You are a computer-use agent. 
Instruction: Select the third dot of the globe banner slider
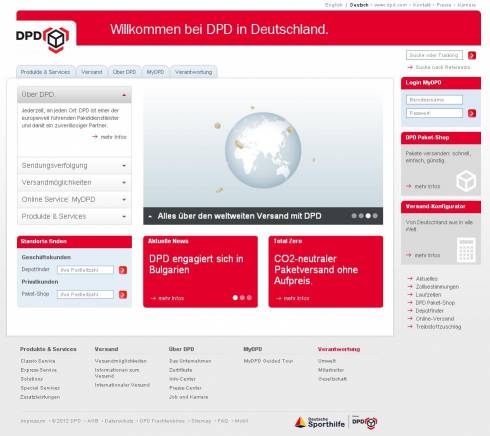368,216
